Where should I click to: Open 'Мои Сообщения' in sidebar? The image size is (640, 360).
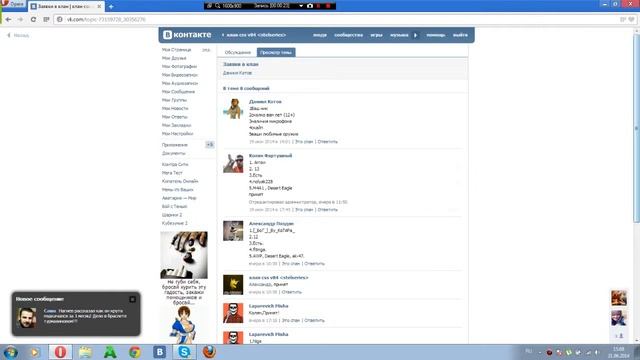(178, 92)
